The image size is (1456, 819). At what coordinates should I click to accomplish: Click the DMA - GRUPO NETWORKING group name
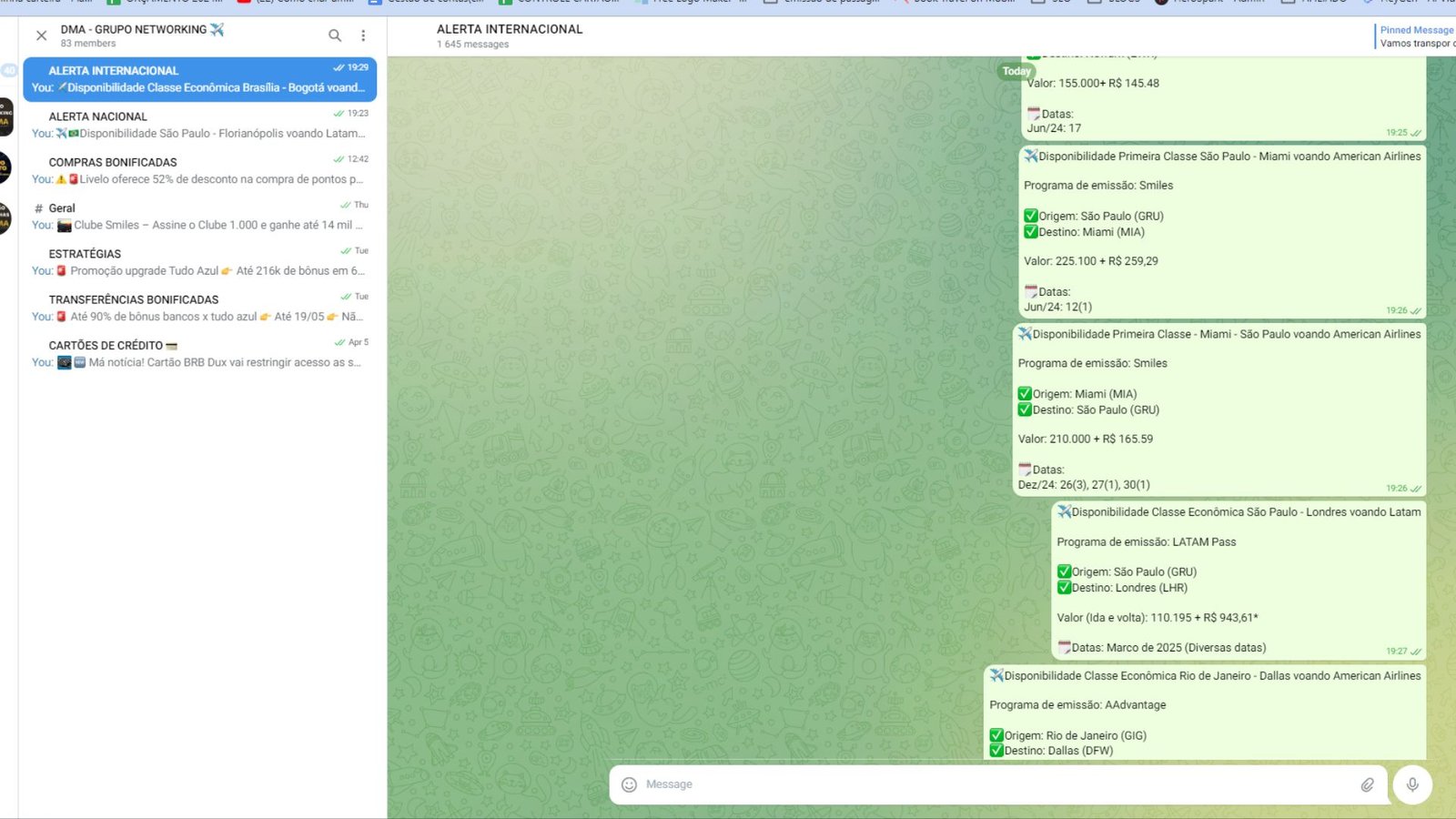[x=134, y=29]
